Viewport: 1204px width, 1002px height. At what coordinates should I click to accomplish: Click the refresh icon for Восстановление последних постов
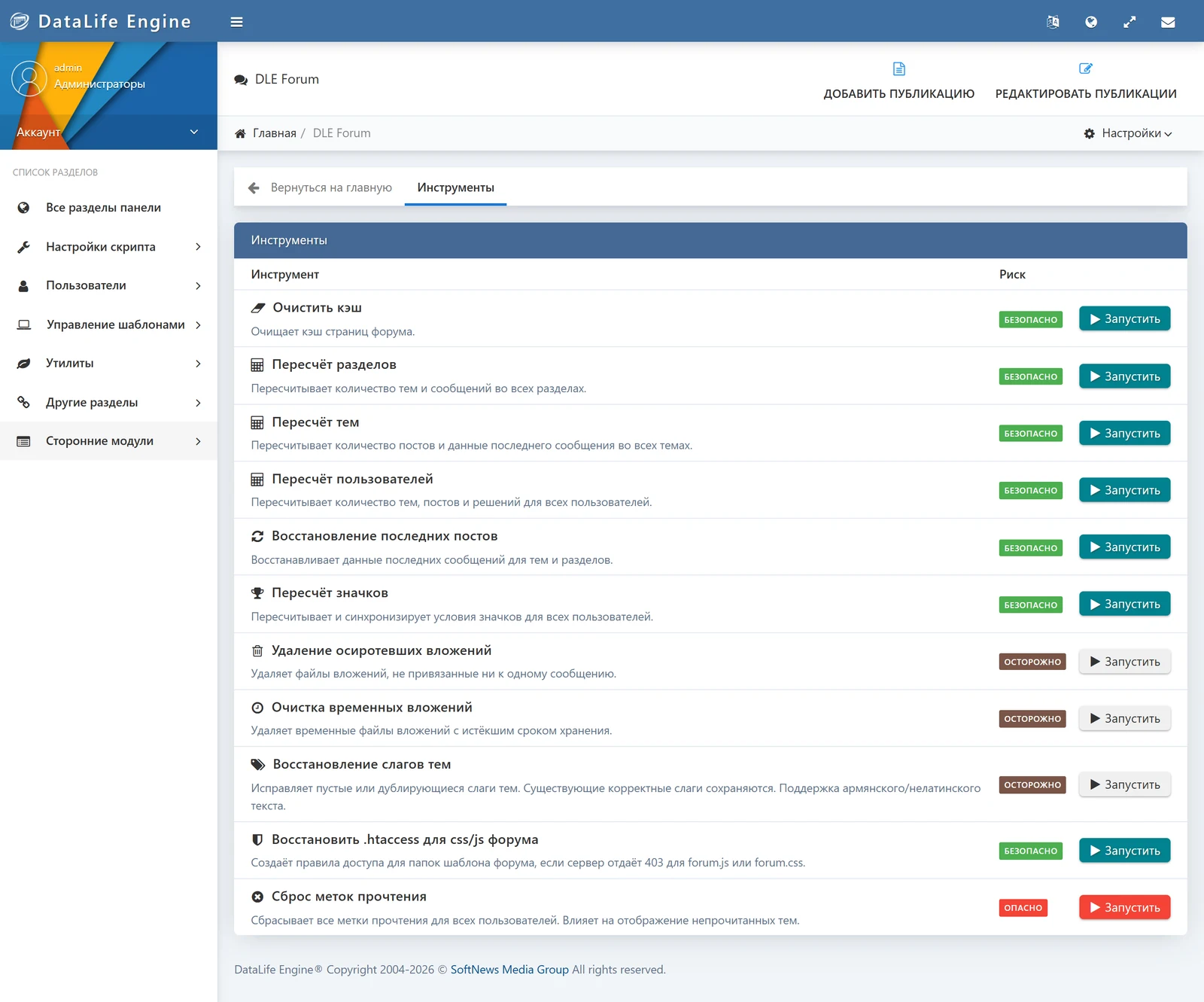click(257, 536)
